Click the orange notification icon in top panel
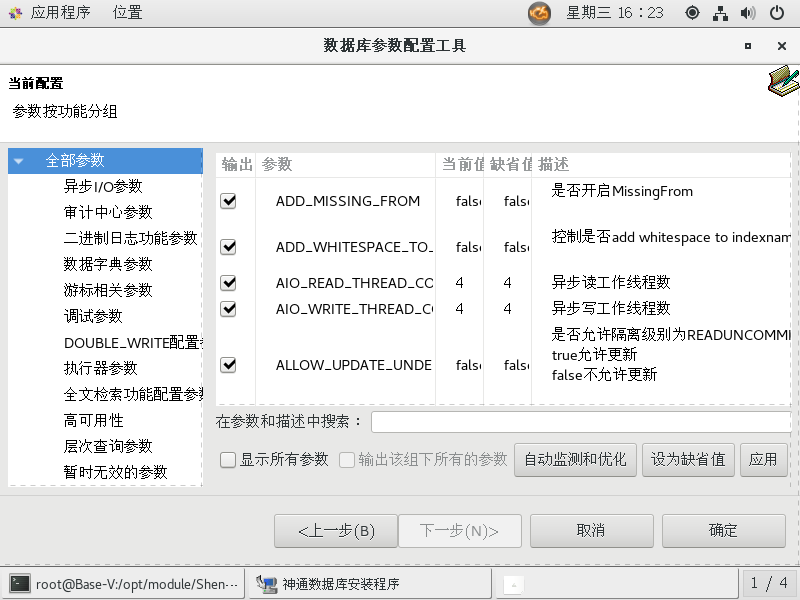 pos(539,13)
